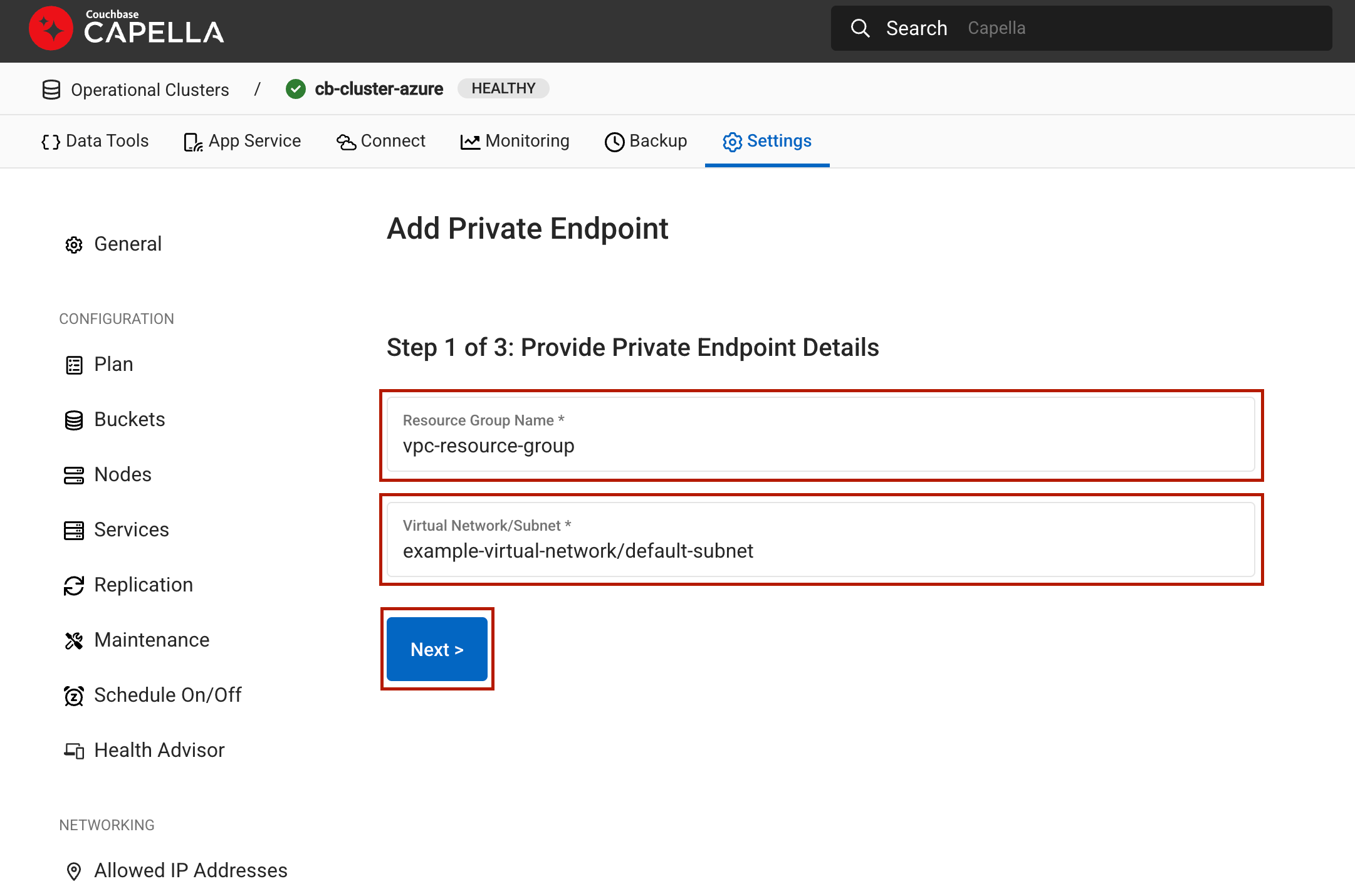
Task: Go to the Backup tab
Action: 646,141
